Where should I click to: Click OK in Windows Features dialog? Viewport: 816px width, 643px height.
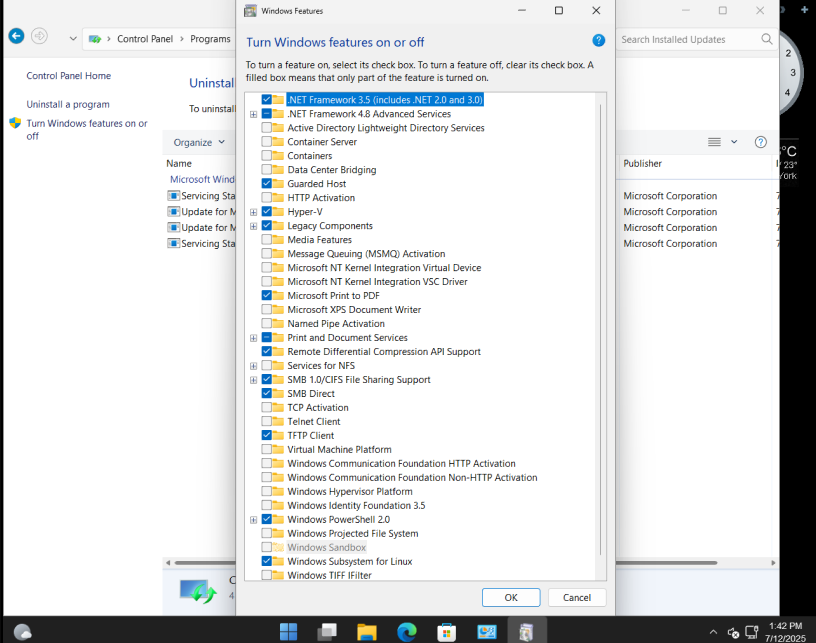pos(511,597)
